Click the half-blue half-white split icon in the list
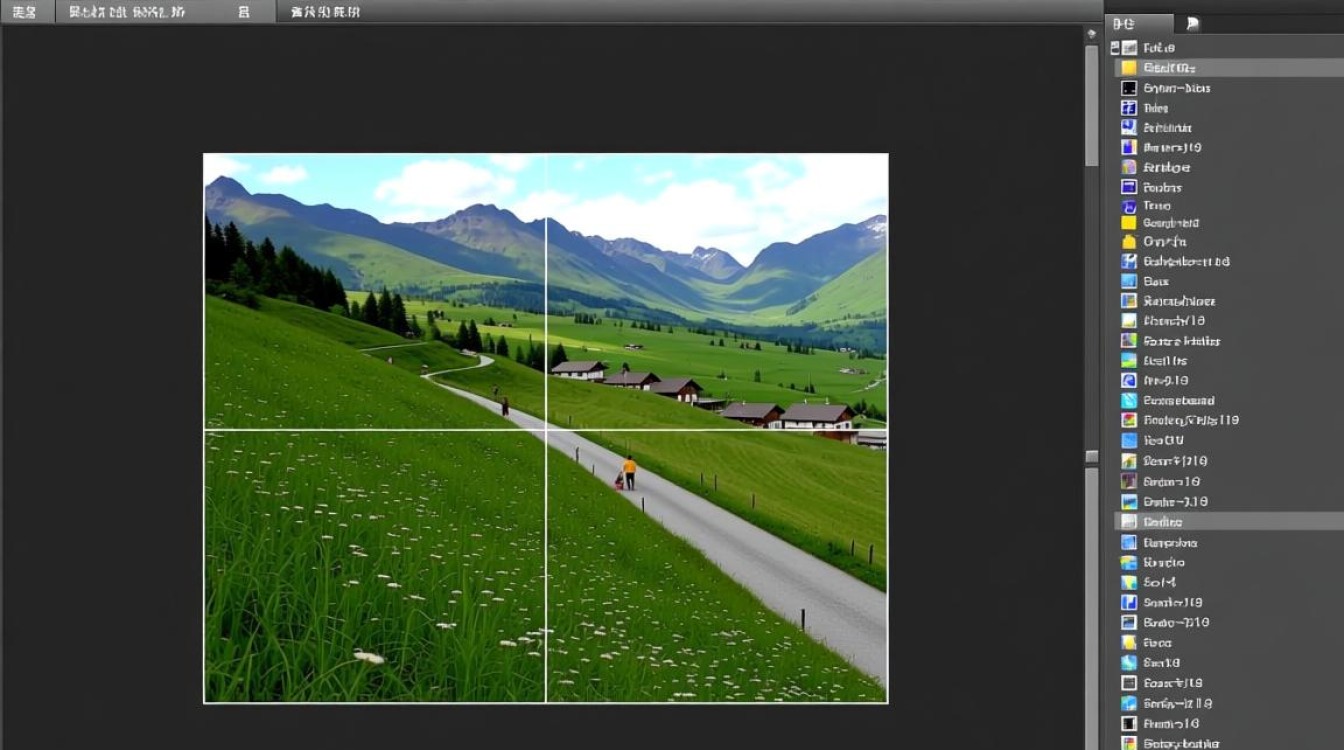 click(1128, 602)
